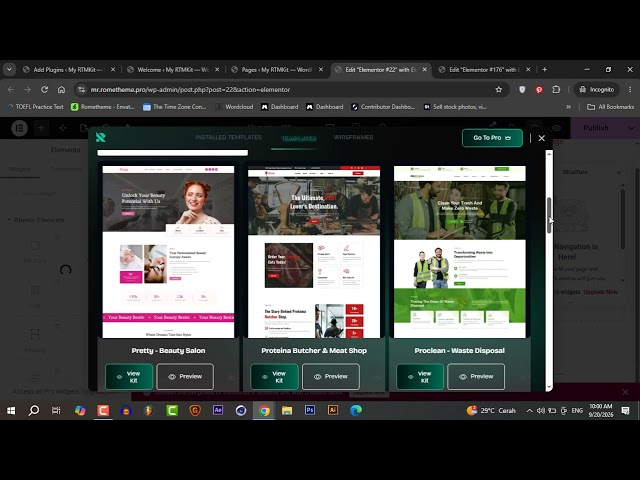Image resolution: width=640 pixels, height=480 pixels.
Task: Click the RTMKit logo in popup header
Action: [x=101, y=138]
